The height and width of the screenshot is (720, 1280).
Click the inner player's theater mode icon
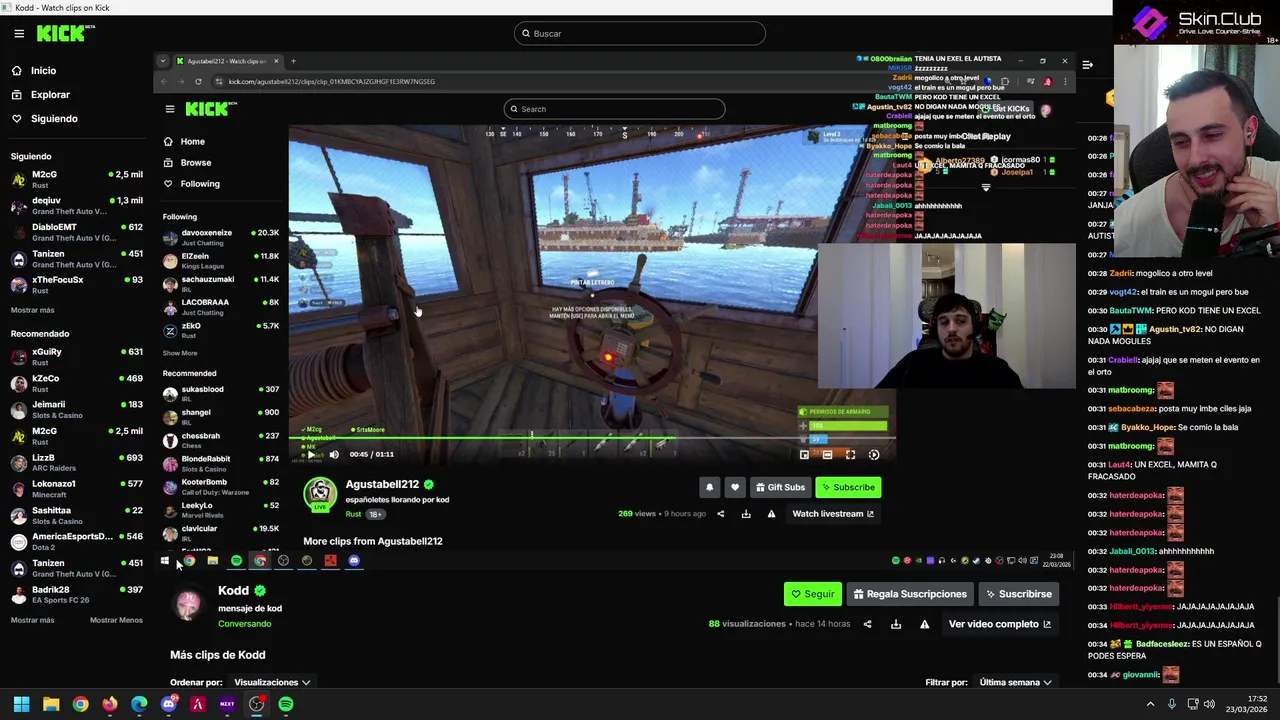coord(827,455)
